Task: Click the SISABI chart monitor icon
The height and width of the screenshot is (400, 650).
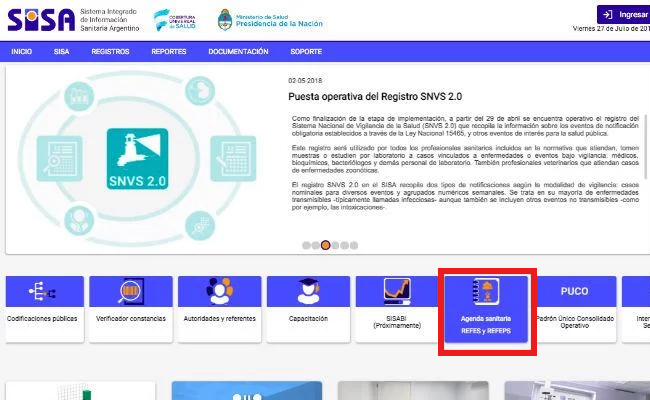Action: coord(397,291)
